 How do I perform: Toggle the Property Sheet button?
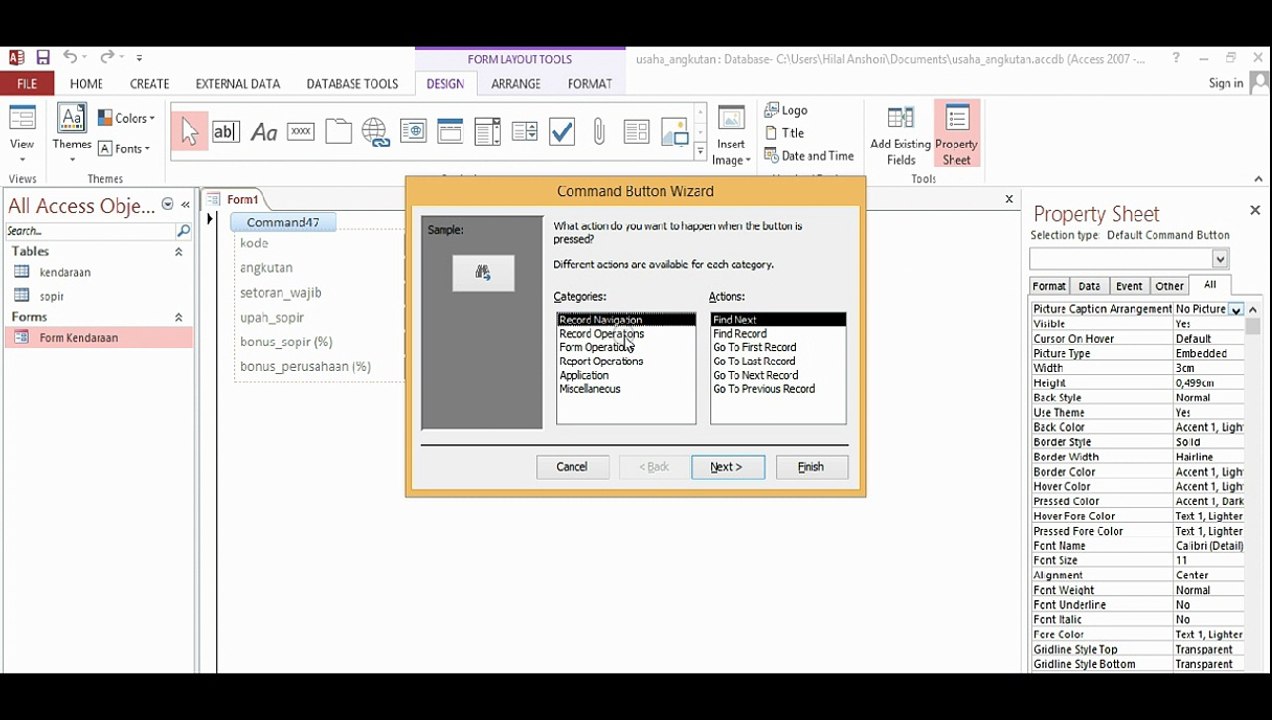[x=956, y=134]
